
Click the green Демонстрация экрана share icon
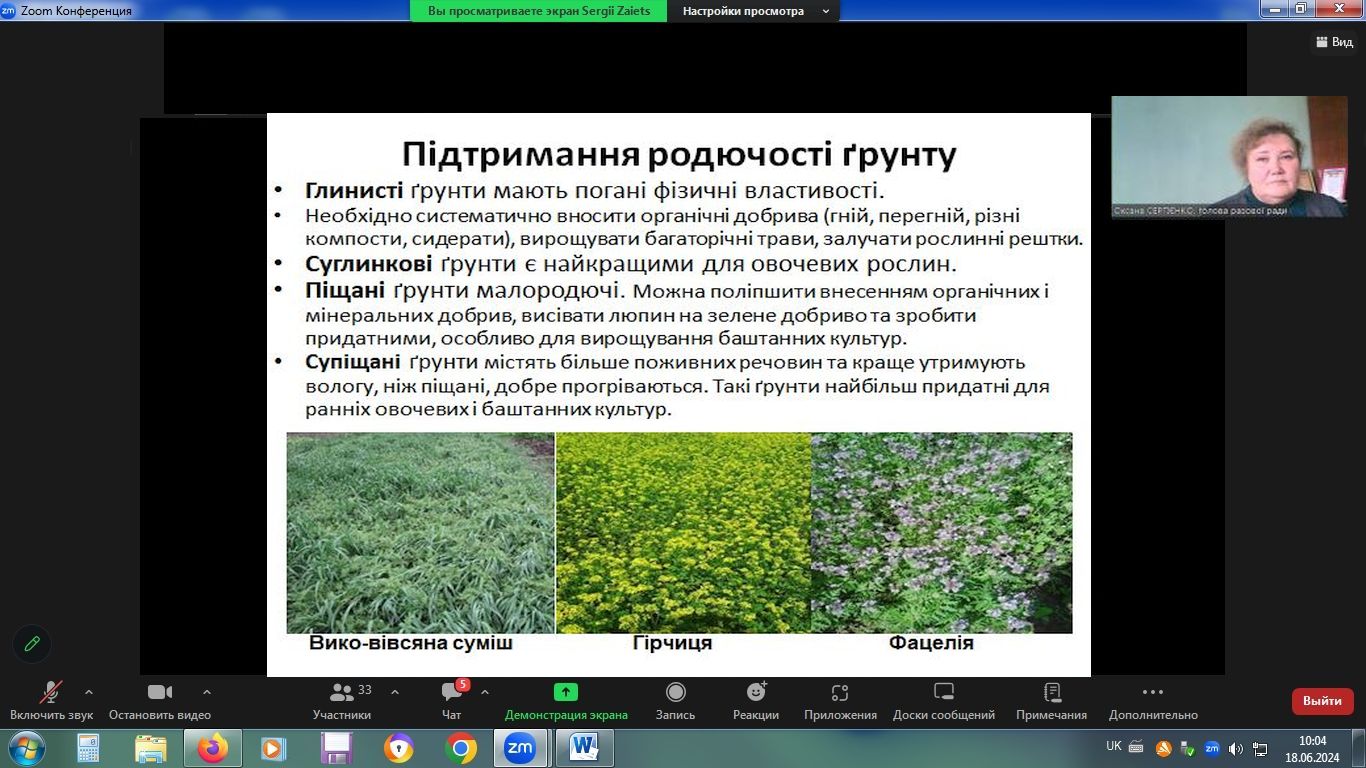566,692
